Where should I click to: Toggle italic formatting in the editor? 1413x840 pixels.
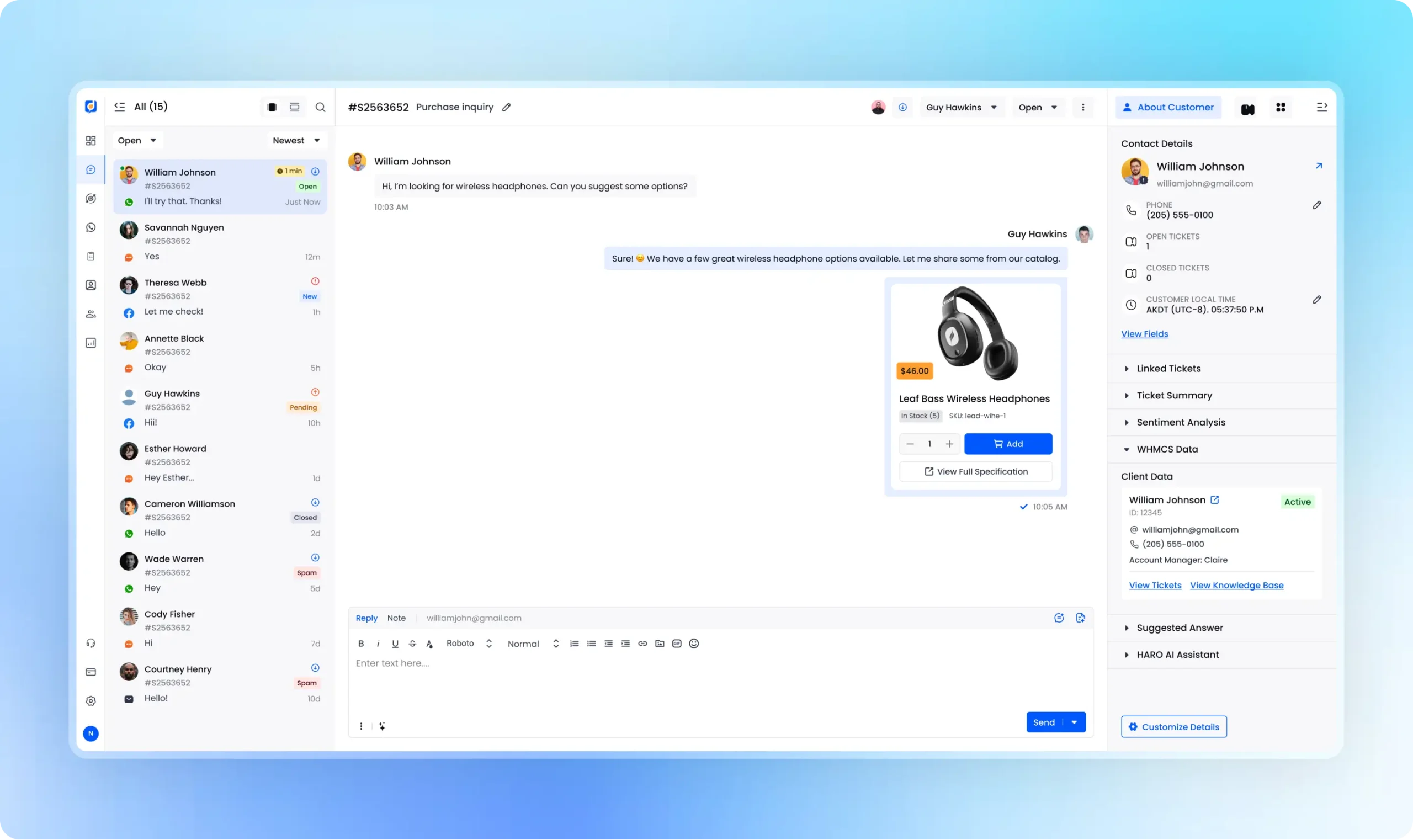[x=378, y=644]
